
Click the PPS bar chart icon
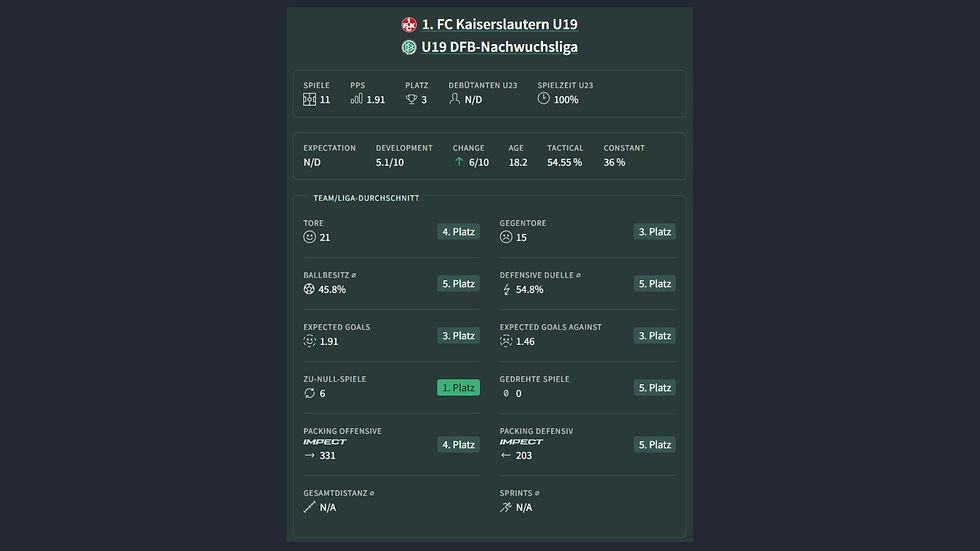[357, 99]
